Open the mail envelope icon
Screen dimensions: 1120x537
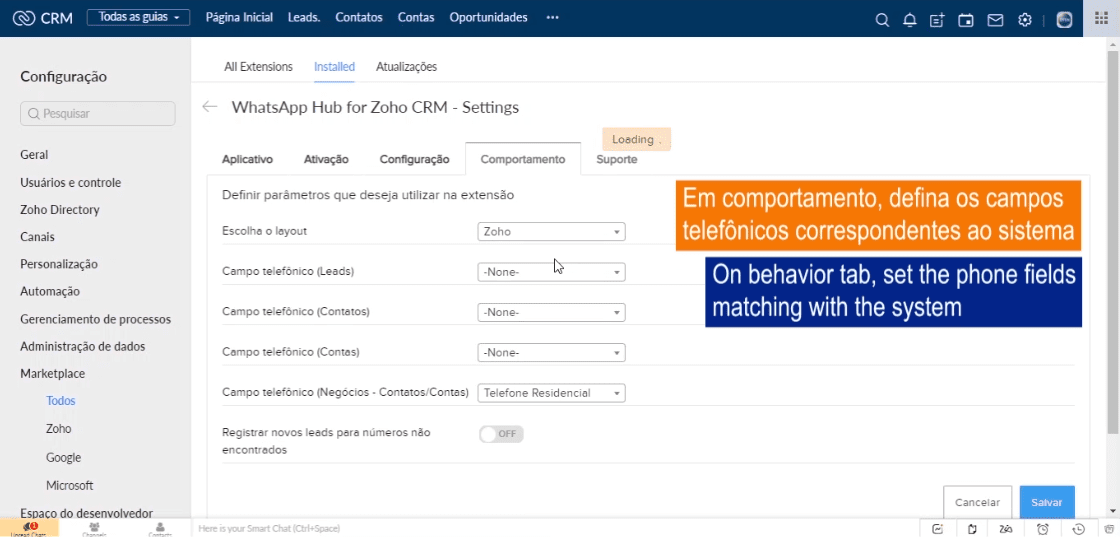(x=994, y=19)
